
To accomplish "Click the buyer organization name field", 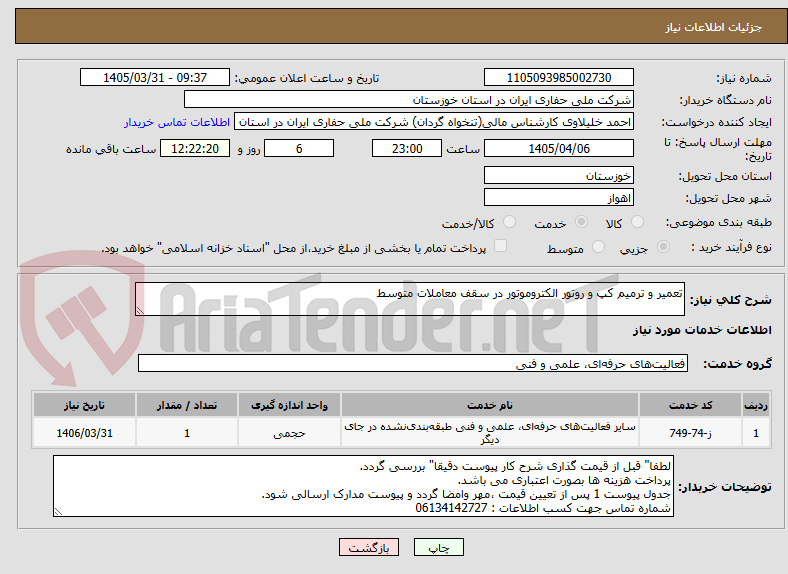I will pos(409,100).
